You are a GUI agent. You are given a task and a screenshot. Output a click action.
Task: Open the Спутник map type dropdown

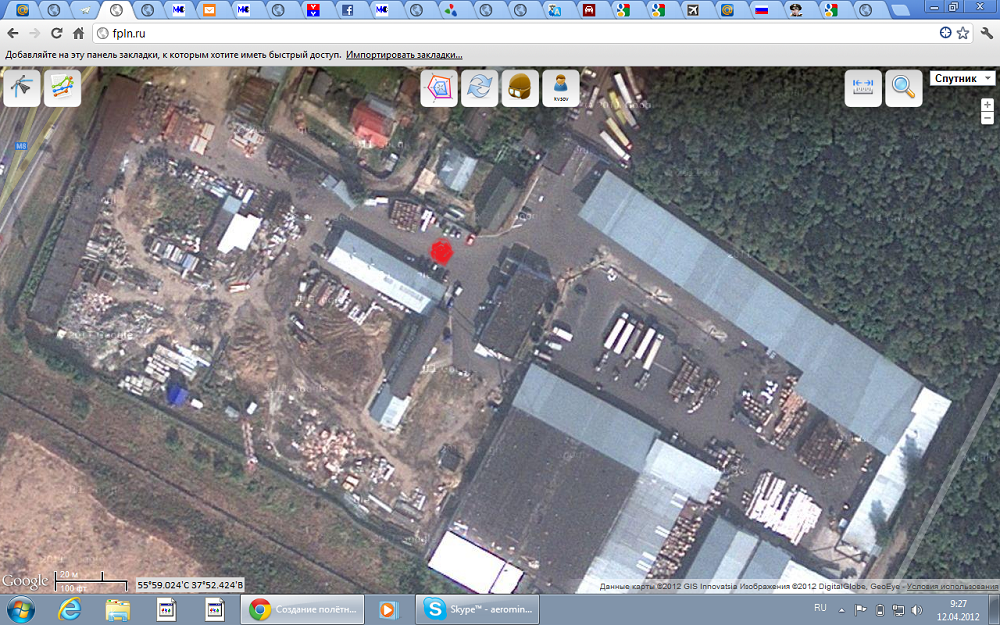(963, 78)
